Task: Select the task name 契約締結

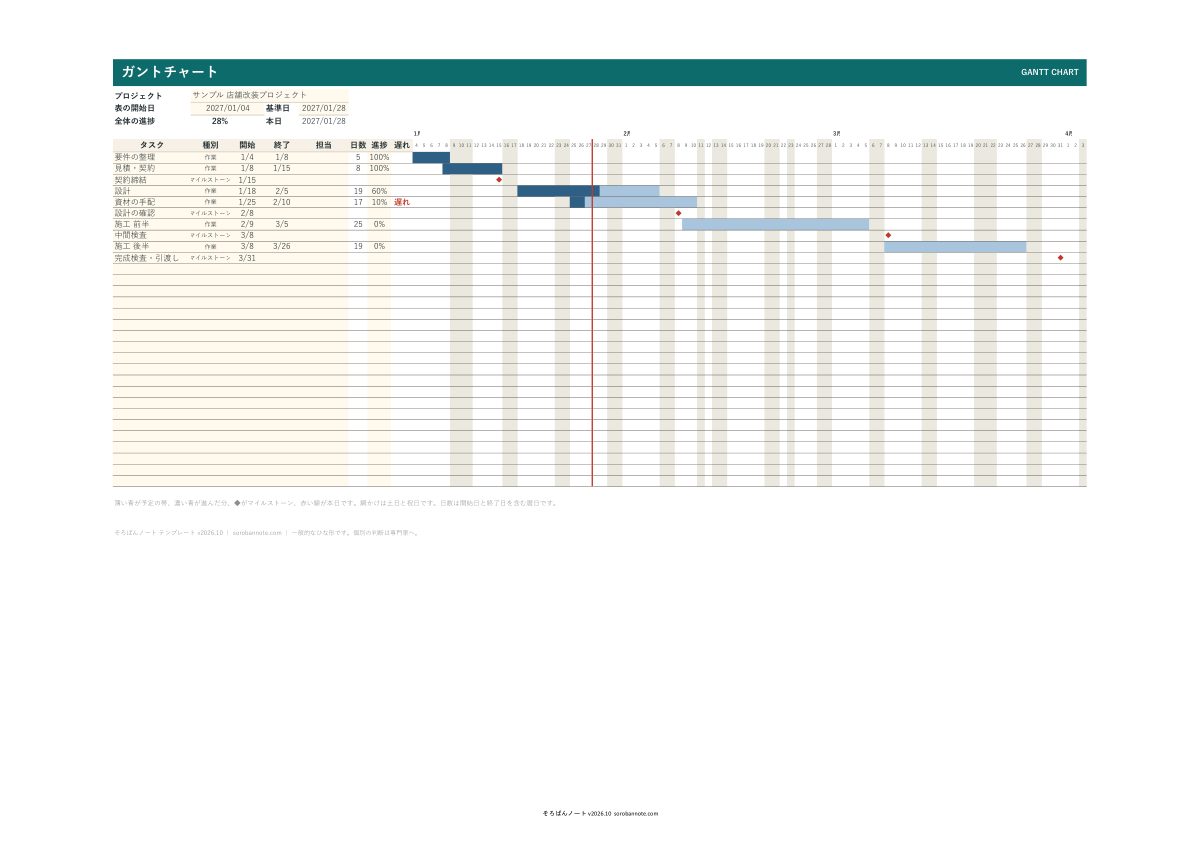Action: click(x=130, y=180)
